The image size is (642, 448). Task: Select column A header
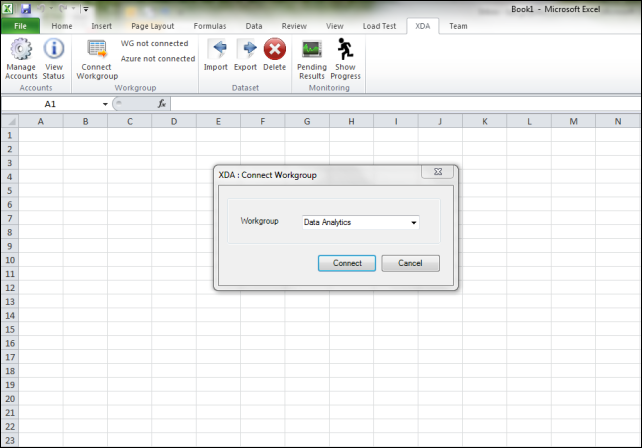[41, 121]
